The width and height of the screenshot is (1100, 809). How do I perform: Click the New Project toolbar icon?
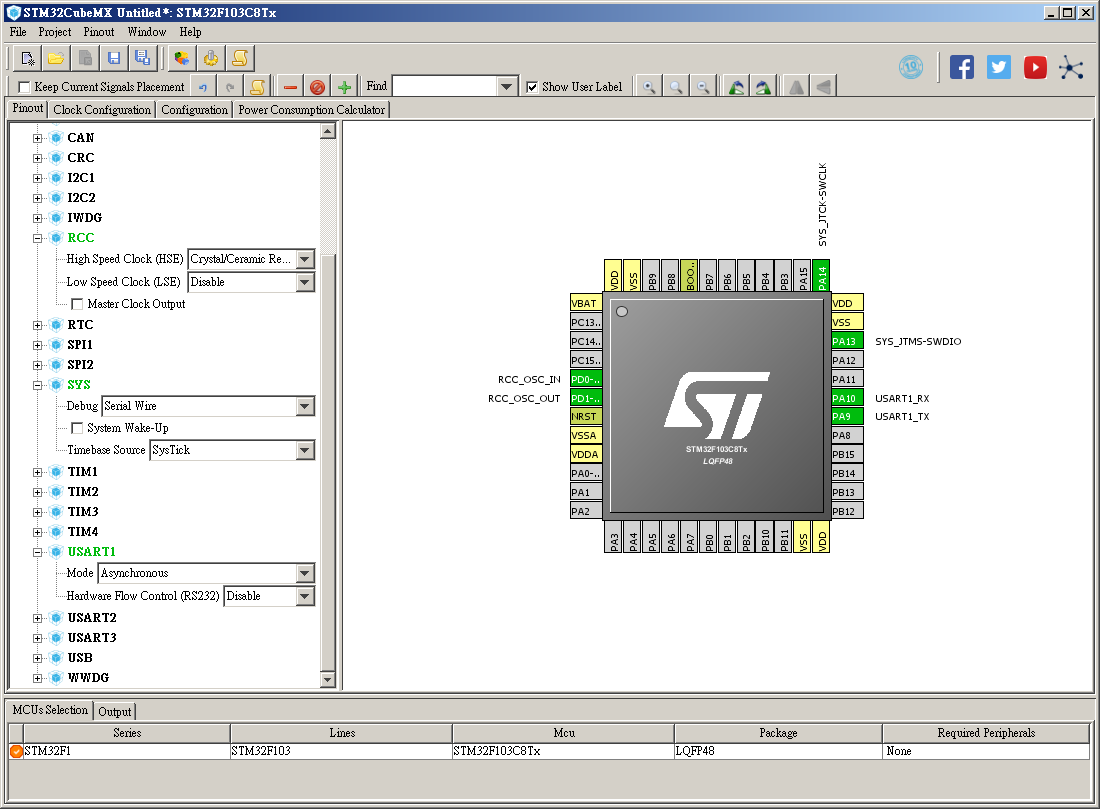(27, 58)
